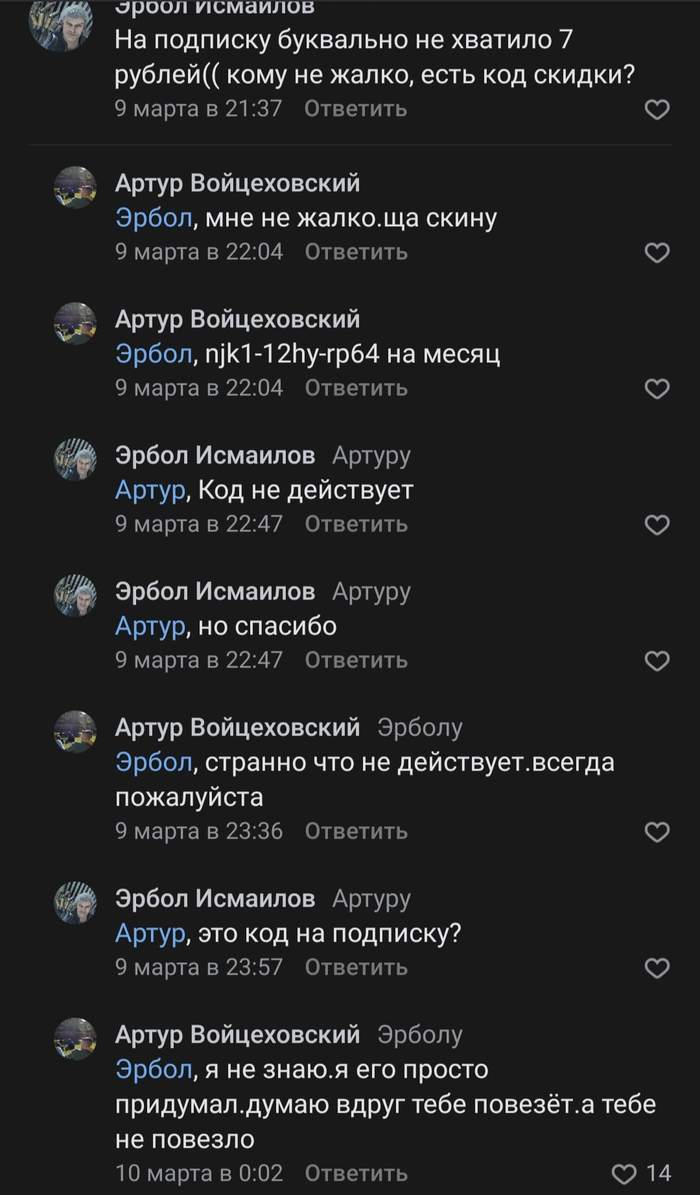This screenshot has width=700, height=1195.
Task: Reply to the comment posted at 23:57
Action: [x=355, y=967]
